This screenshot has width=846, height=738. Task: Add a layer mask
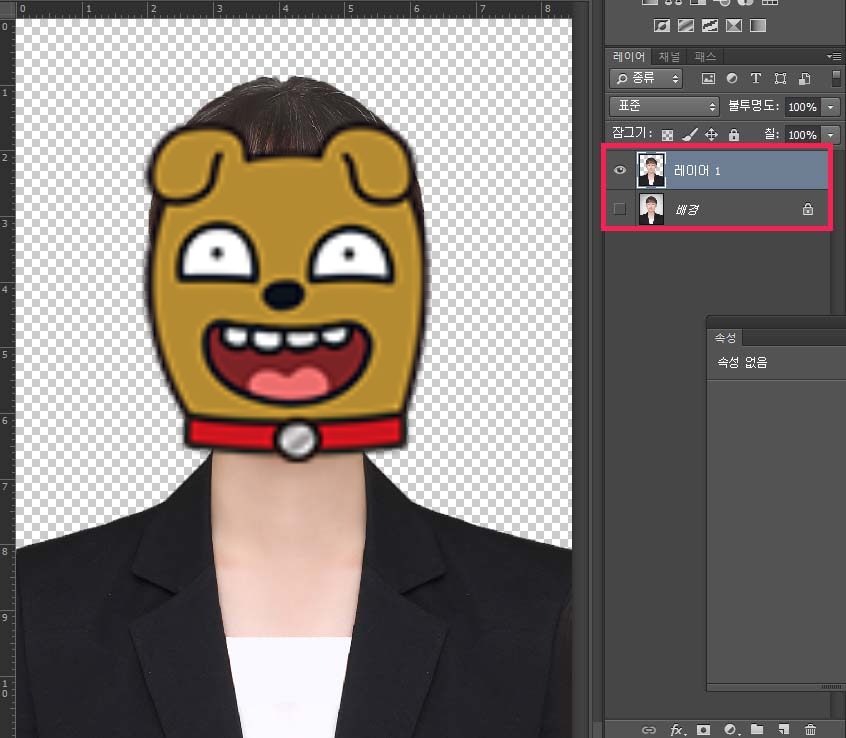point(704,730)
